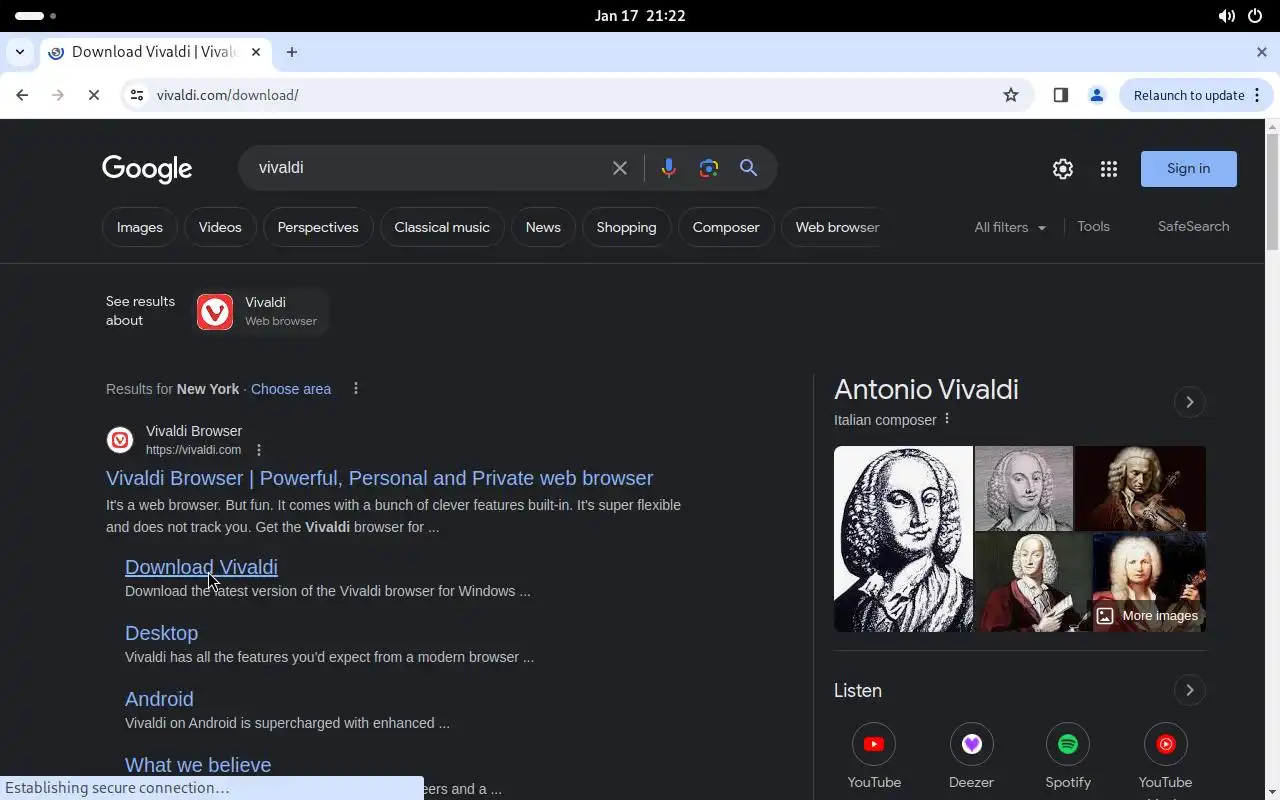Open the News filter
The width and height of the screenshot is (1280, 800).
coord(543,227)
